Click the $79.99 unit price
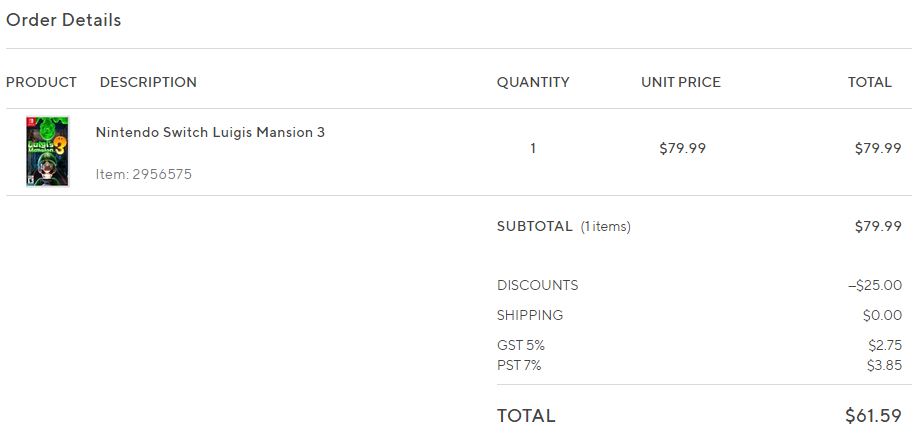 coord(682,148)
